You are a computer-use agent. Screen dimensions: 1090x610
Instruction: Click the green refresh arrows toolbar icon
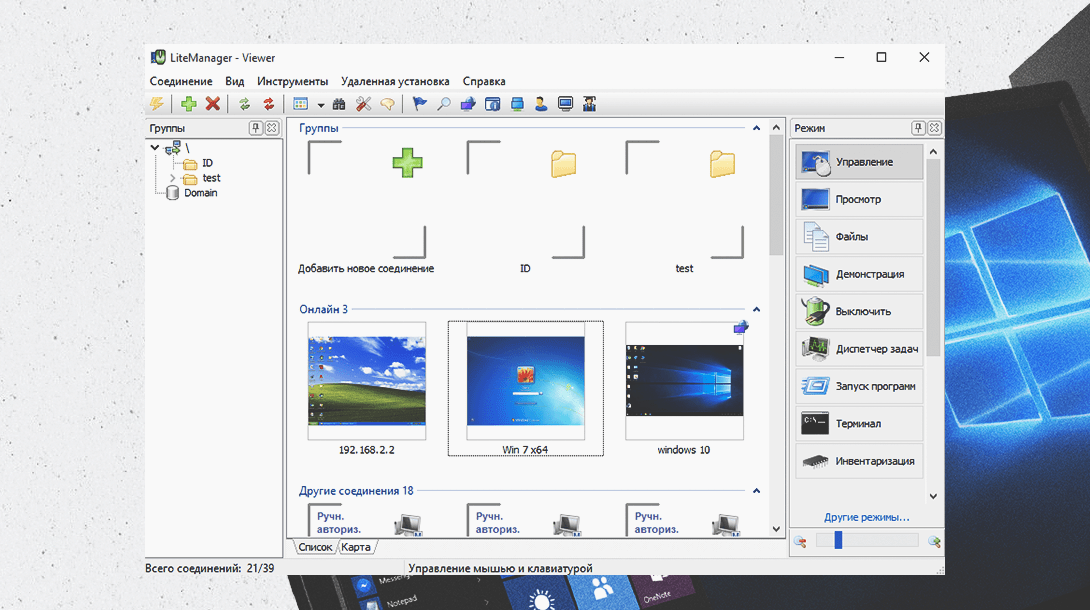[x=244, y=104]
